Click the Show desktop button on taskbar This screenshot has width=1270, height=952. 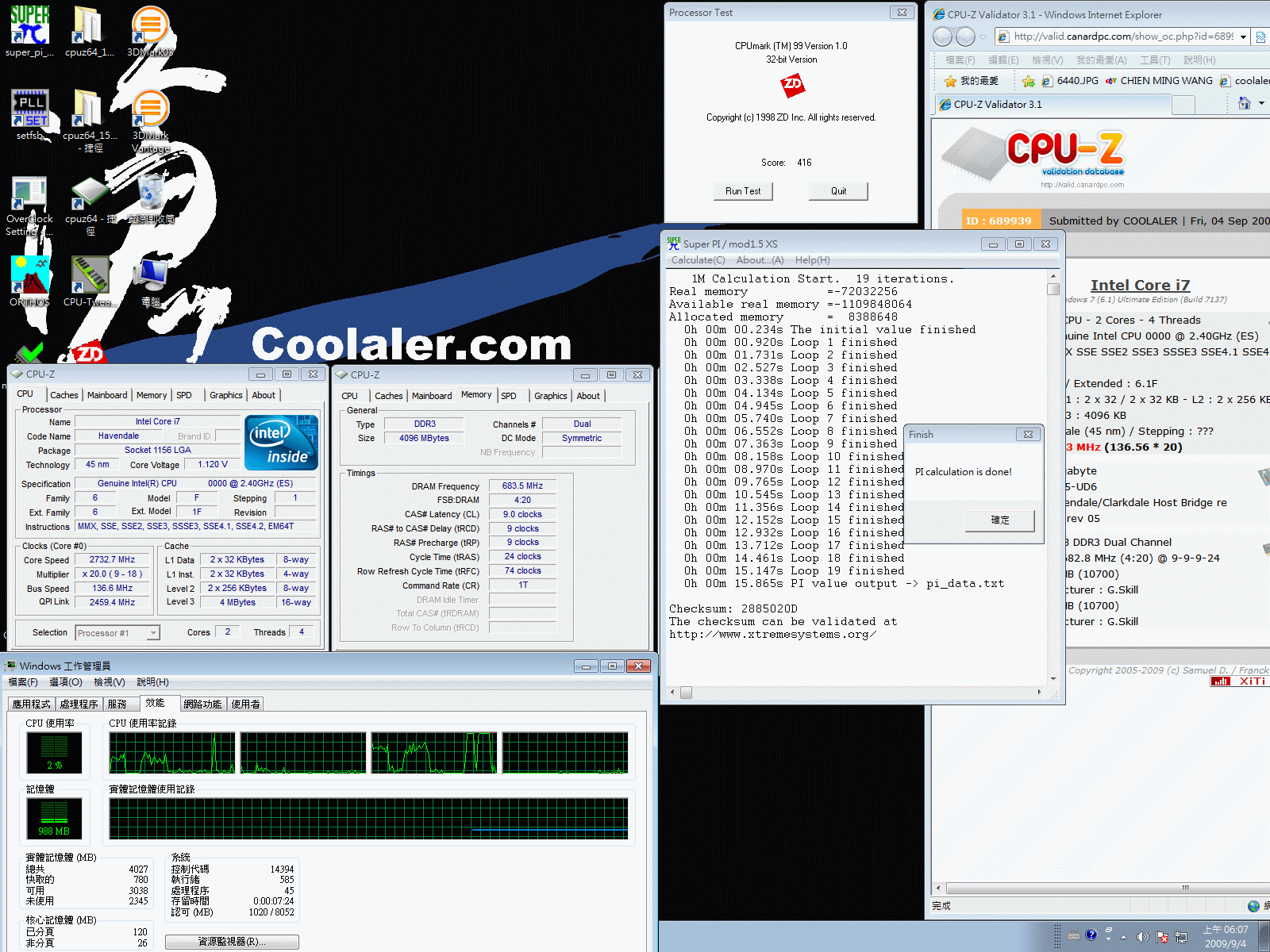click(x=1264, y=936)
